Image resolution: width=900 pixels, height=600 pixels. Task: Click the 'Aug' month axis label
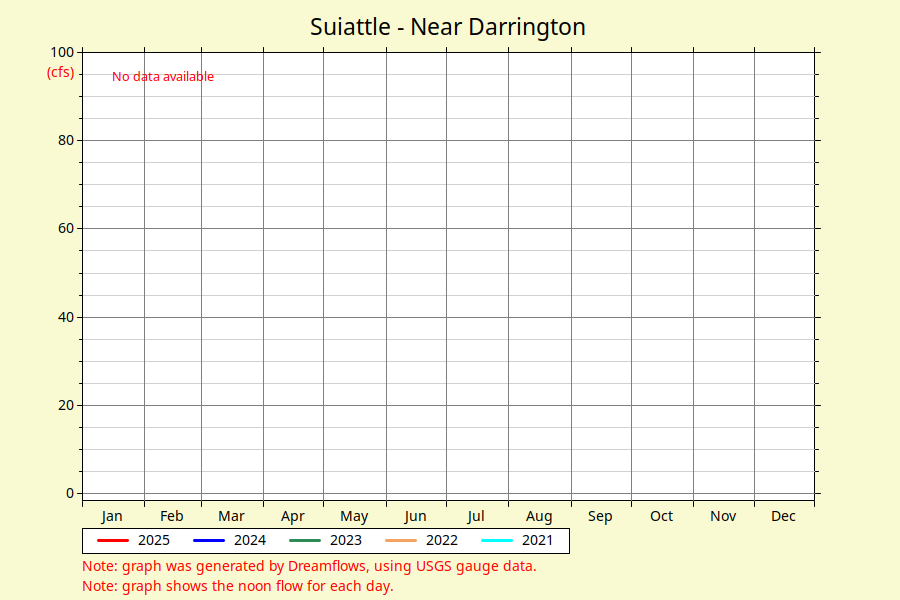(x=539, y=516)
